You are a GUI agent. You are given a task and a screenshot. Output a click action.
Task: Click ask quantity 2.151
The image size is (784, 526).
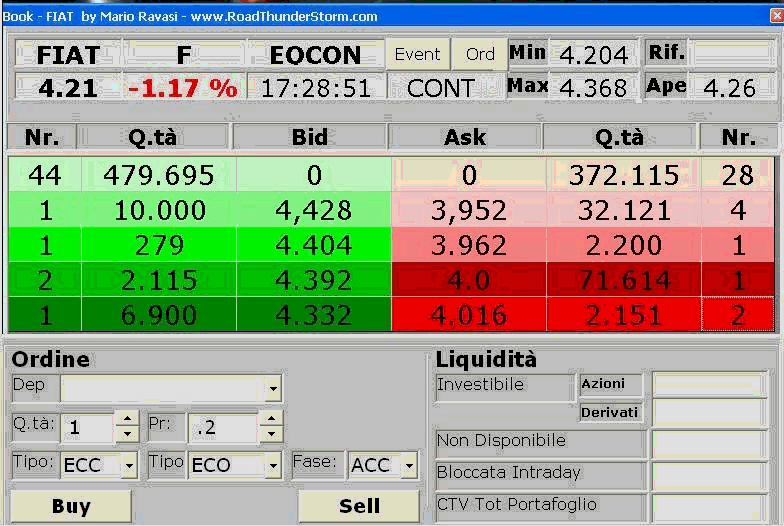coord(624,315)
